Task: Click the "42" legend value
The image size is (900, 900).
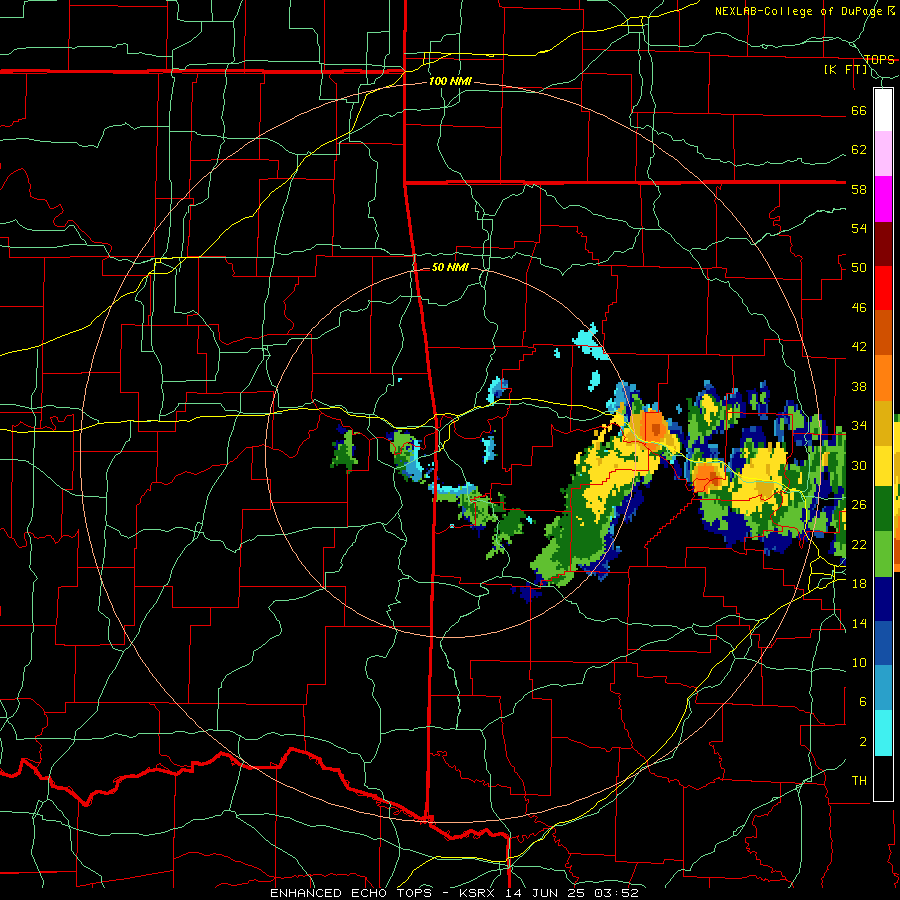Action: pos(859,347)
